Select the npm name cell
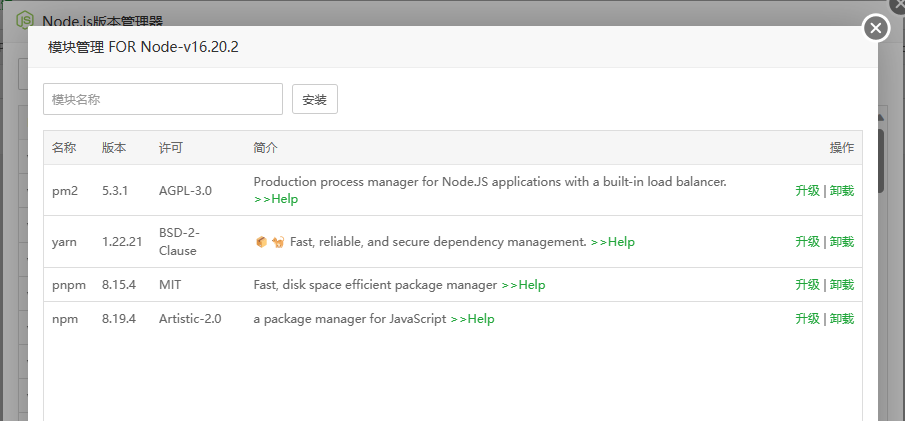Image resolution: width=905 pixels, height=421 pixels. [65, 319]
